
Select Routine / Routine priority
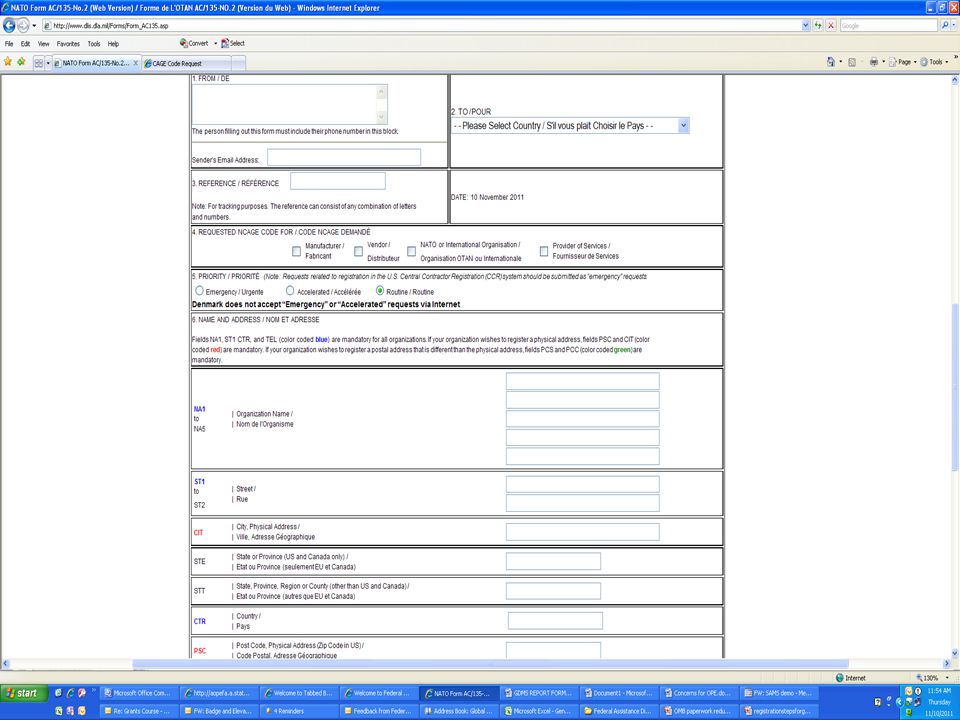coord(380,291)
